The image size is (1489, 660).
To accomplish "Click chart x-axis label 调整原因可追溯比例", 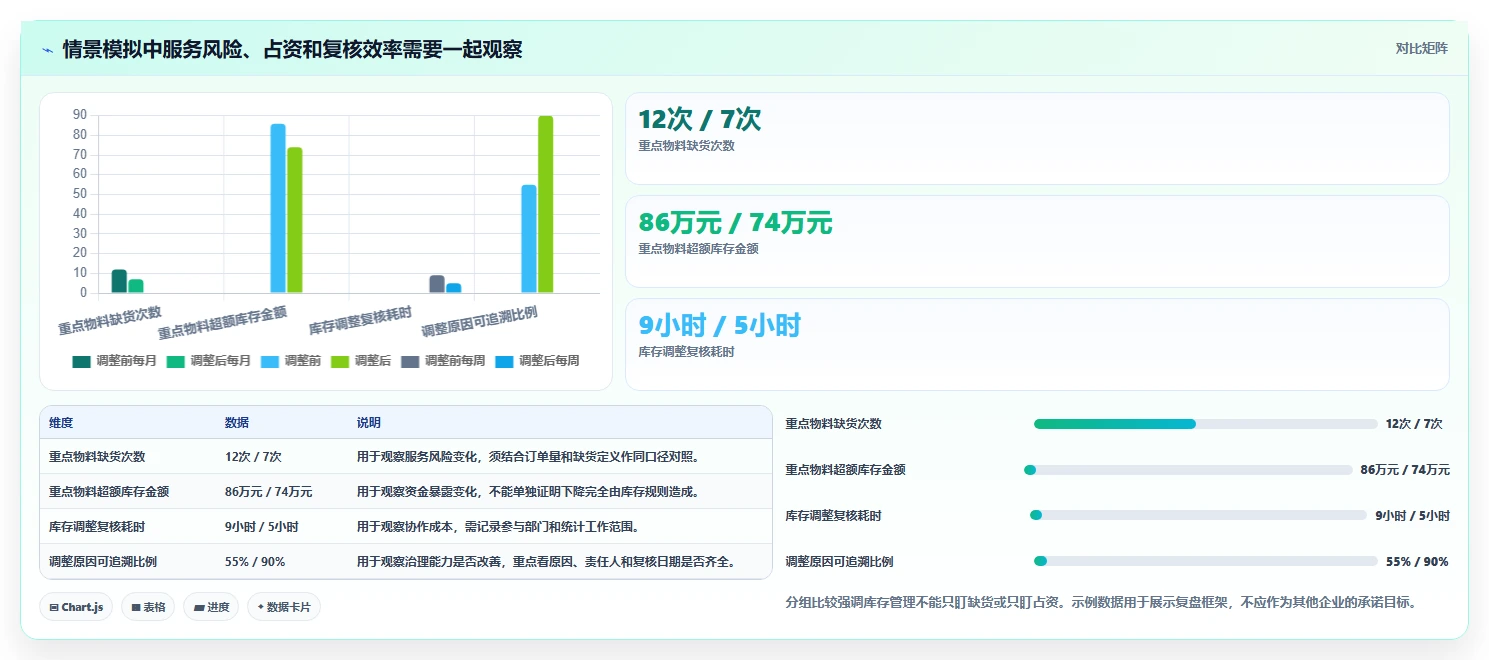I will tap(480, 321).
